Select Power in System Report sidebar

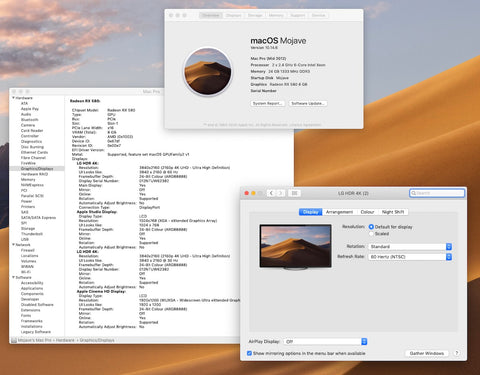(x=26, y=201)
